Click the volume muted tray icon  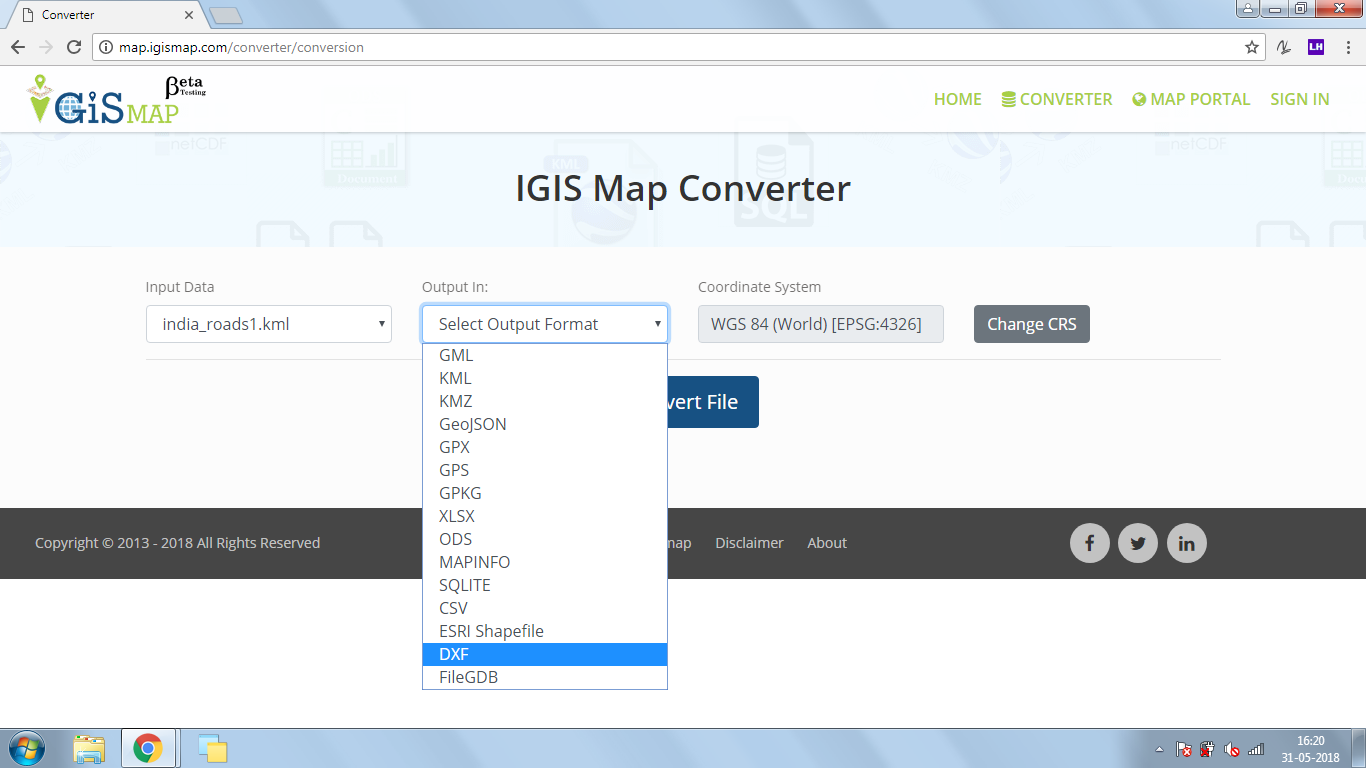(x=1232, y=749)
